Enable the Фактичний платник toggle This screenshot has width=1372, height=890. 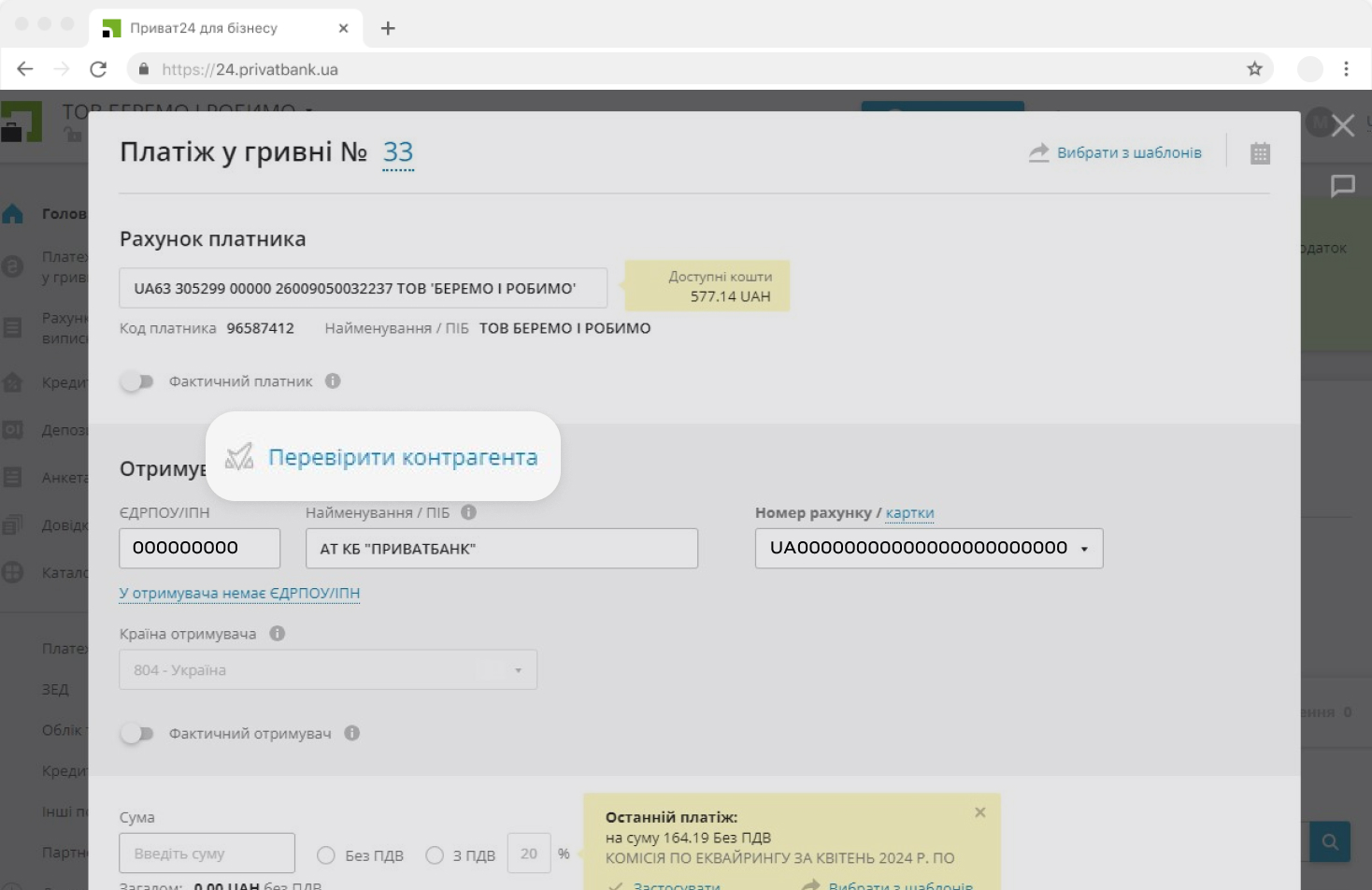point(136,381)
